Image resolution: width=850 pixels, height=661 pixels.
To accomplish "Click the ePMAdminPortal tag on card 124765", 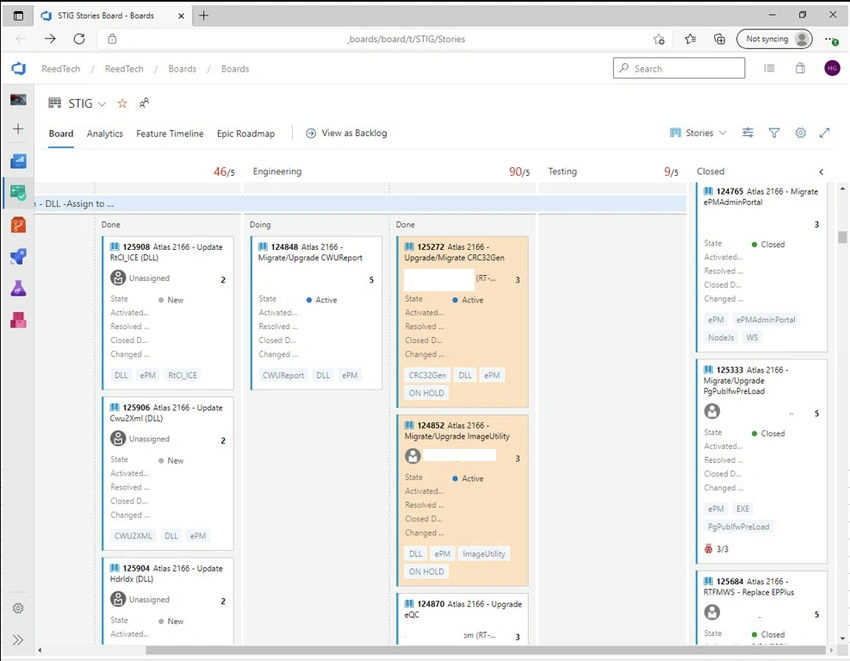I will pos(765,320).
